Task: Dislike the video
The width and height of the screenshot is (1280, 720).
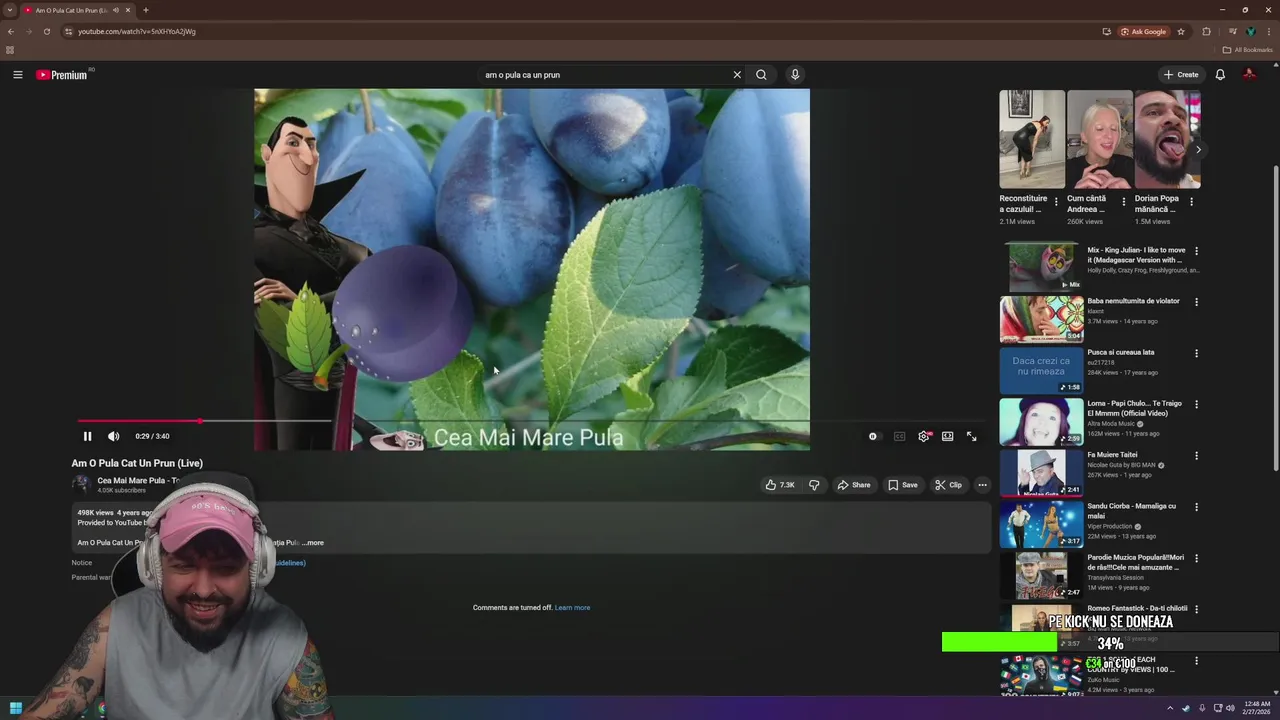Action: click(x=814, y=485)
